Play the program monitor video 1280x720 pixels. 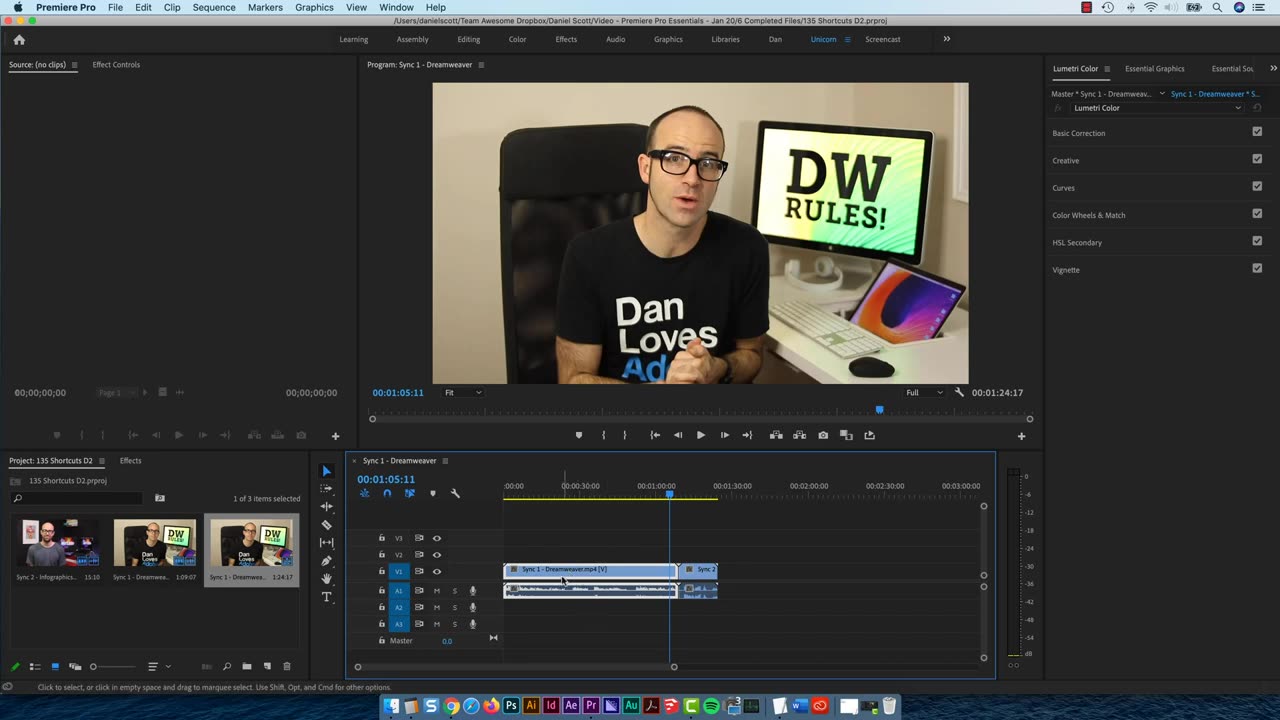700,435
